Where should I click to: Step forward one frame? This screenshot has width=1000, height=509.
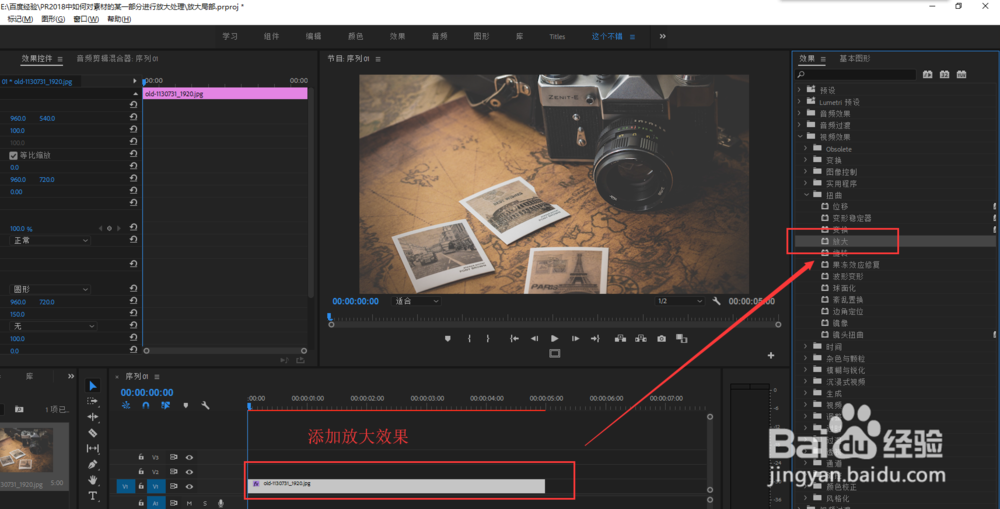575,339
